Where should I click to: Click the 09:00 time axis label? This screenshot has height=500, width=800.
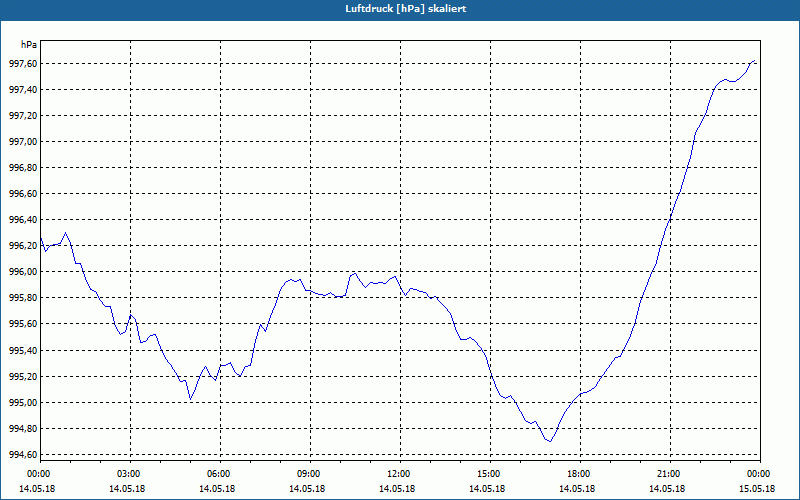click(310, 474)
